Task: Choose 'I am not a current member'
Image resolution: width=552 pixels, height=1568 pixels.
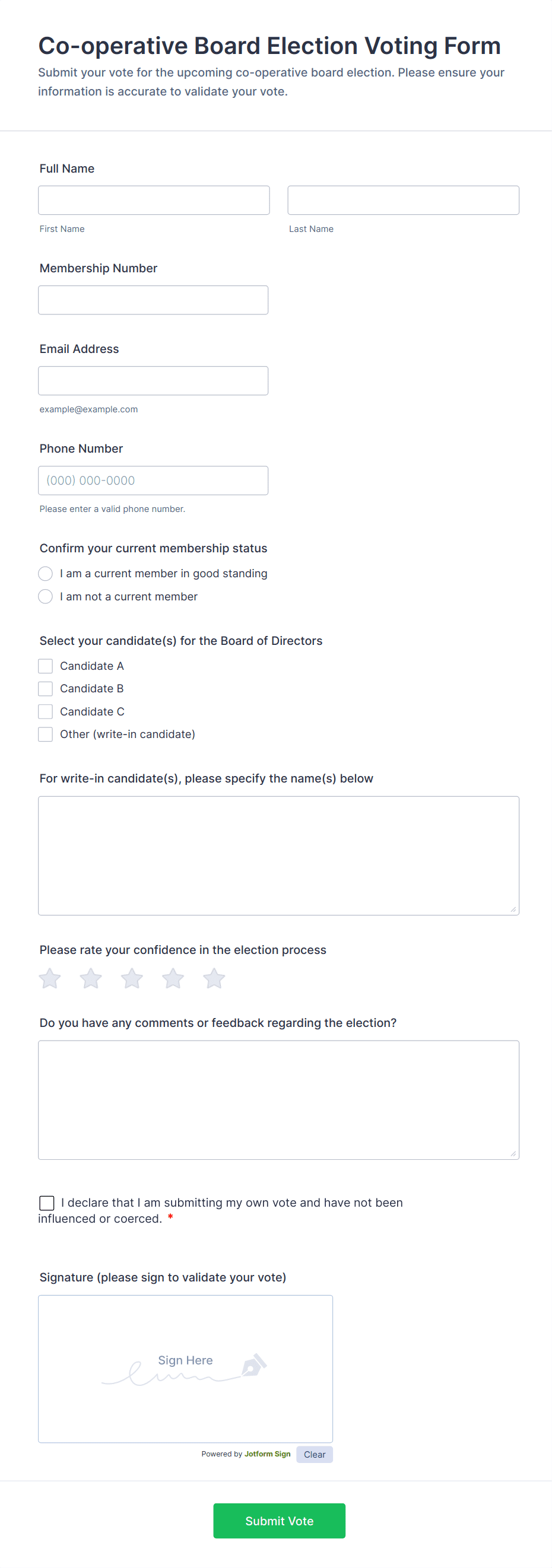Action: (x=46, y=596)
